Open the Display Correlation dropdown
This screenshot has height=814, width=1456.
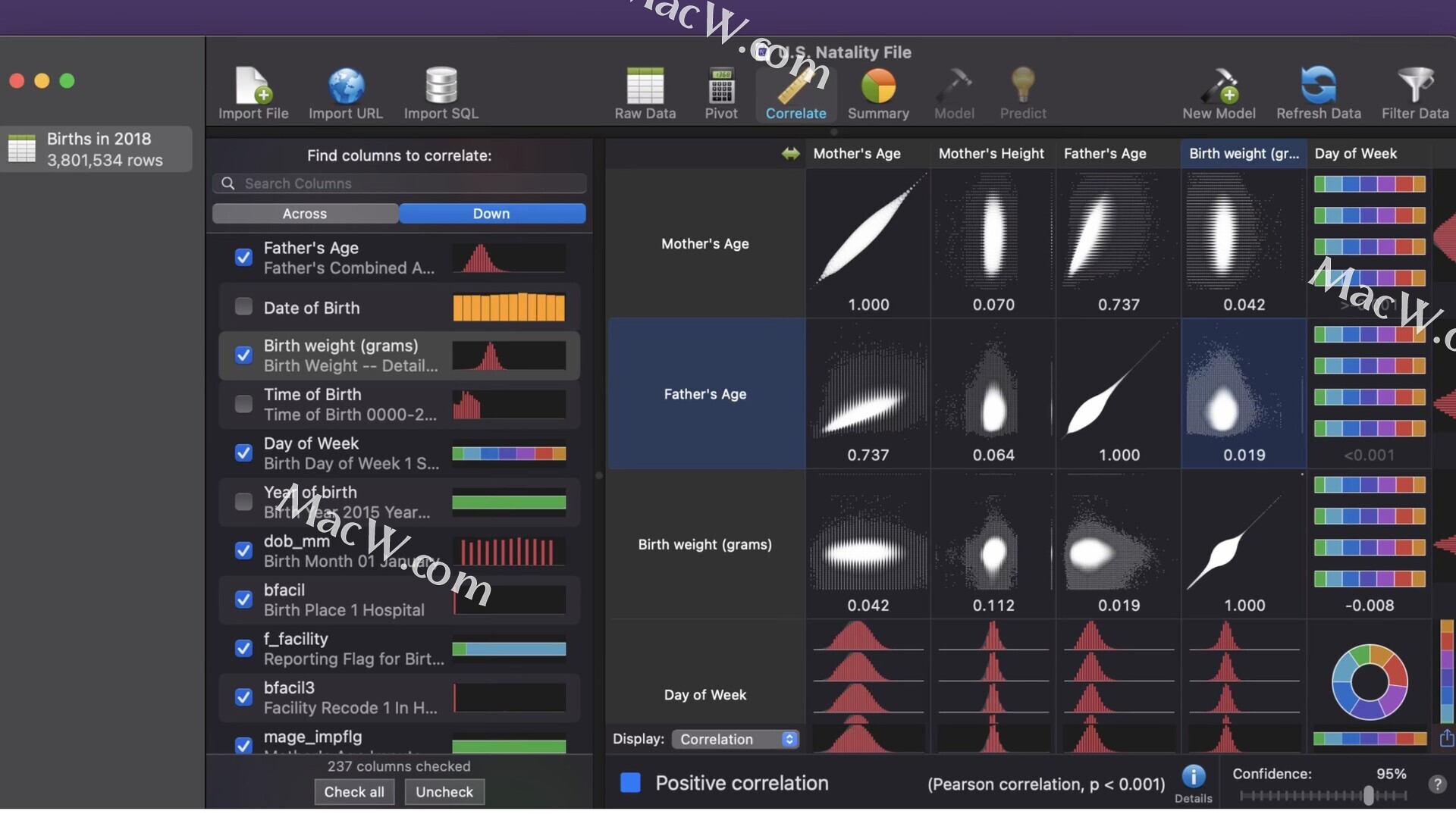736,739
